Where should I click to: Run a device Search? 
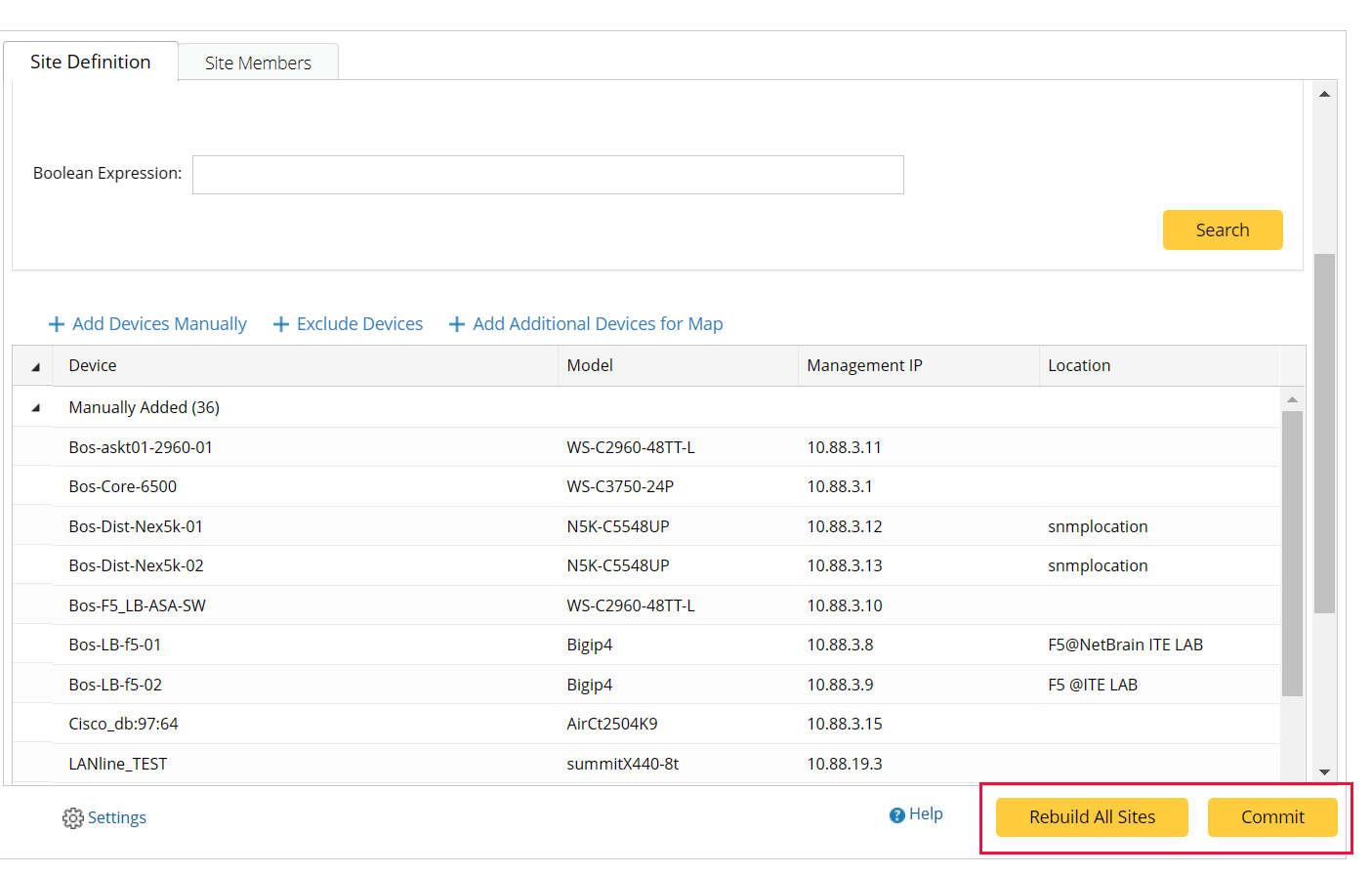[1223, 229]
